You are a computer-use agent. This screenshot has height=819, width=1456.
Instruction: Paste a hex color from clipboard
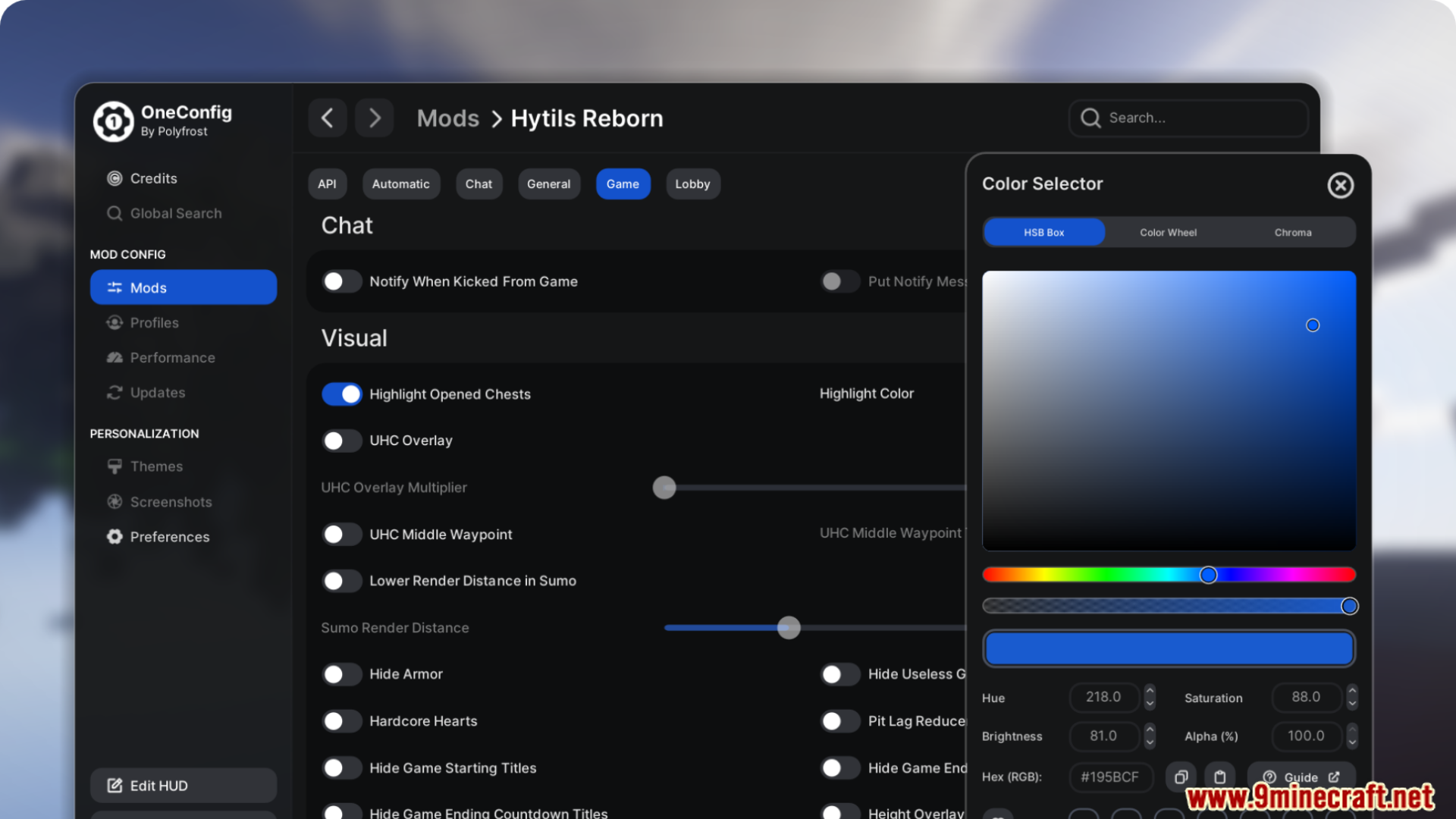pos(1219,777)
